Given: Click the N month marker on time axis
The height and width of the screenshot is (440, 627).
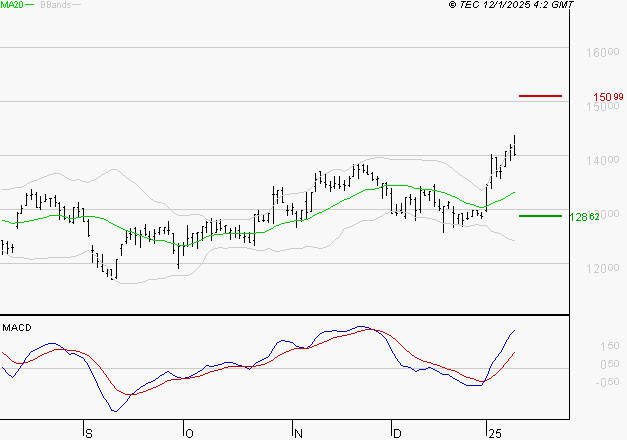Looking at the screenshot, I should (298, 434).
